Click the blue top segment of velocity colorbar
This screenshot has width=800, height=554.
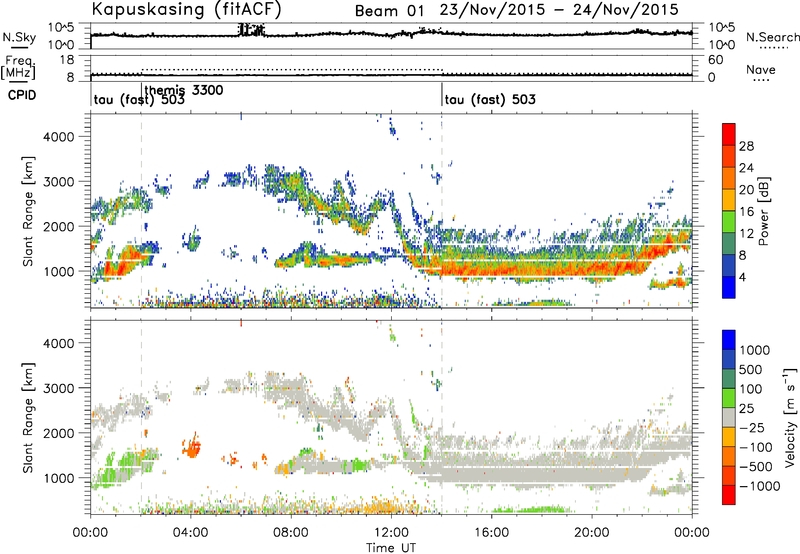729,340
